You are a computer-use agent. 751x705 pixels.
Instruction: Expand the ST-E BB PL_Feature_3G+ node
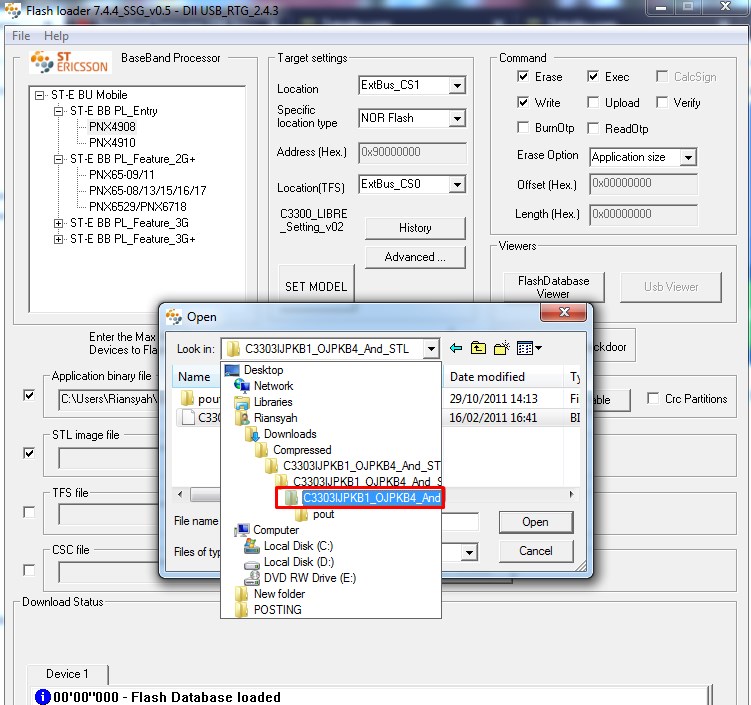point(58,239)
